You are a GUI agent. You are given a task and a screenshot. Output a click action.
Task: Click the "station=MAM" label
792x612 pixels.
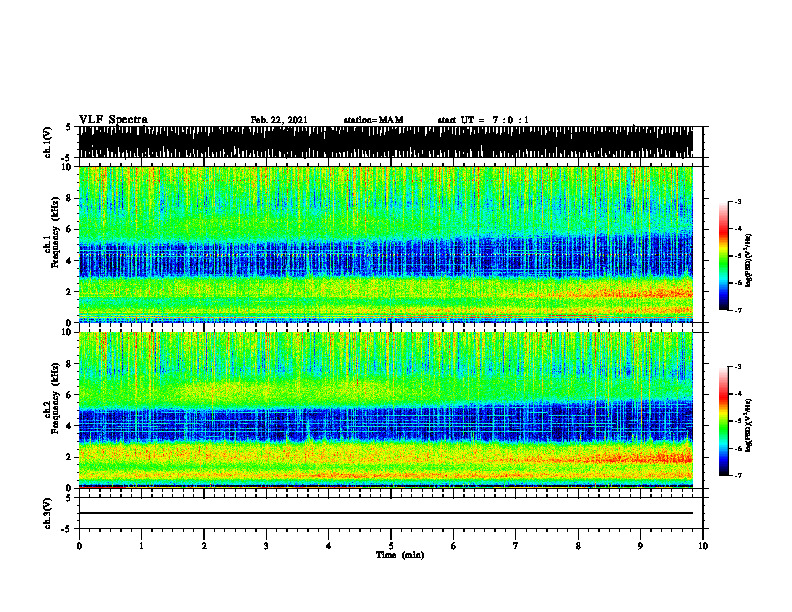(x=373, y=120)
